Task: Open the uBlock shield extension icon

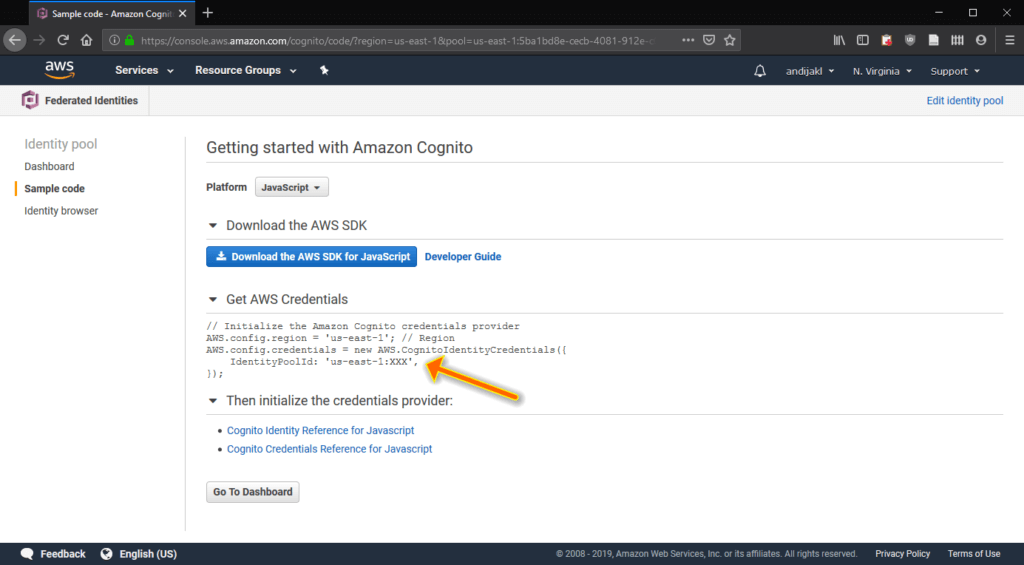Action: [910, 40]
